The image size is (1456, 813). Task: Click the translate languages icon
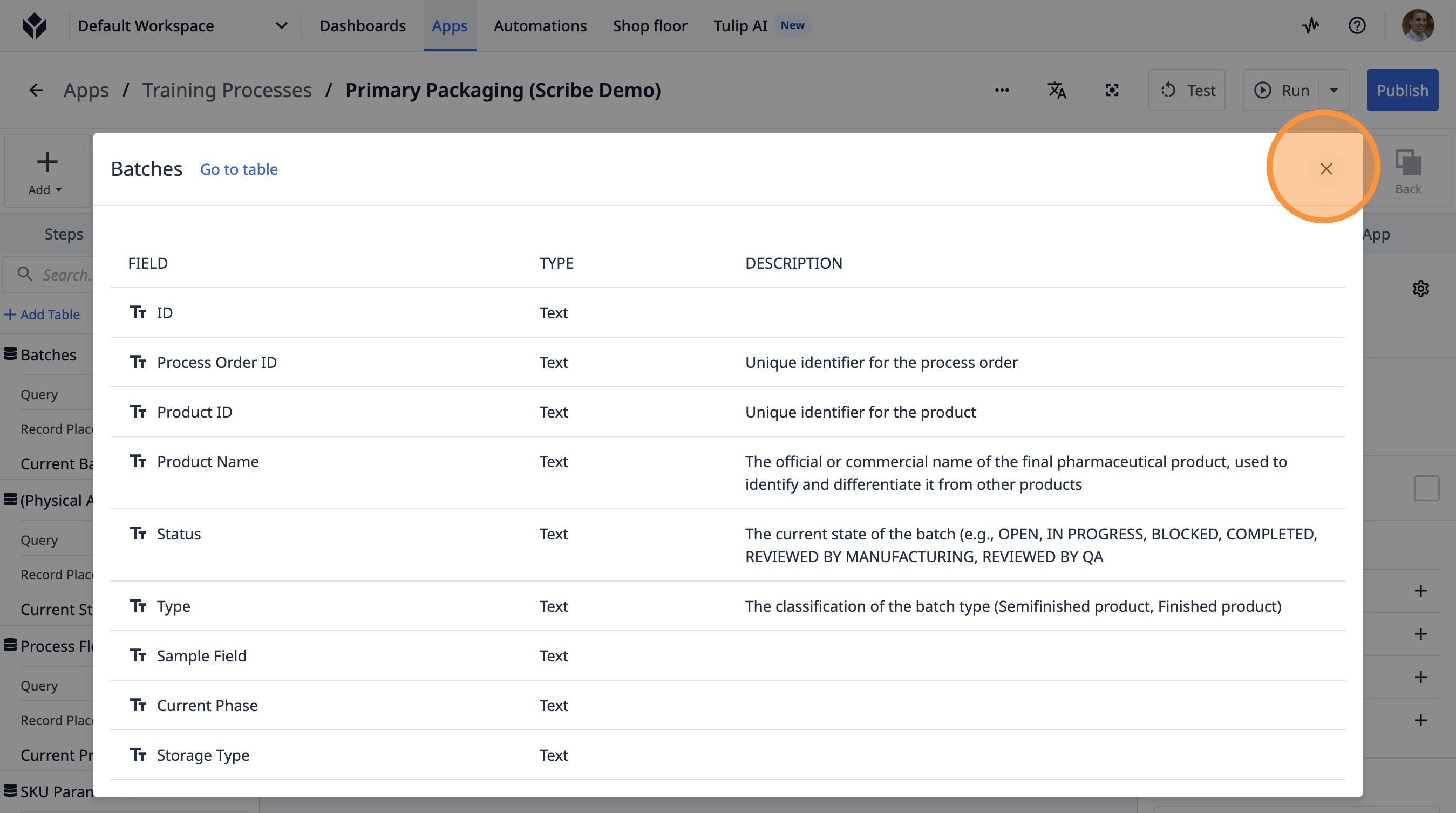pyautogui.click(x=1057, y=91)
